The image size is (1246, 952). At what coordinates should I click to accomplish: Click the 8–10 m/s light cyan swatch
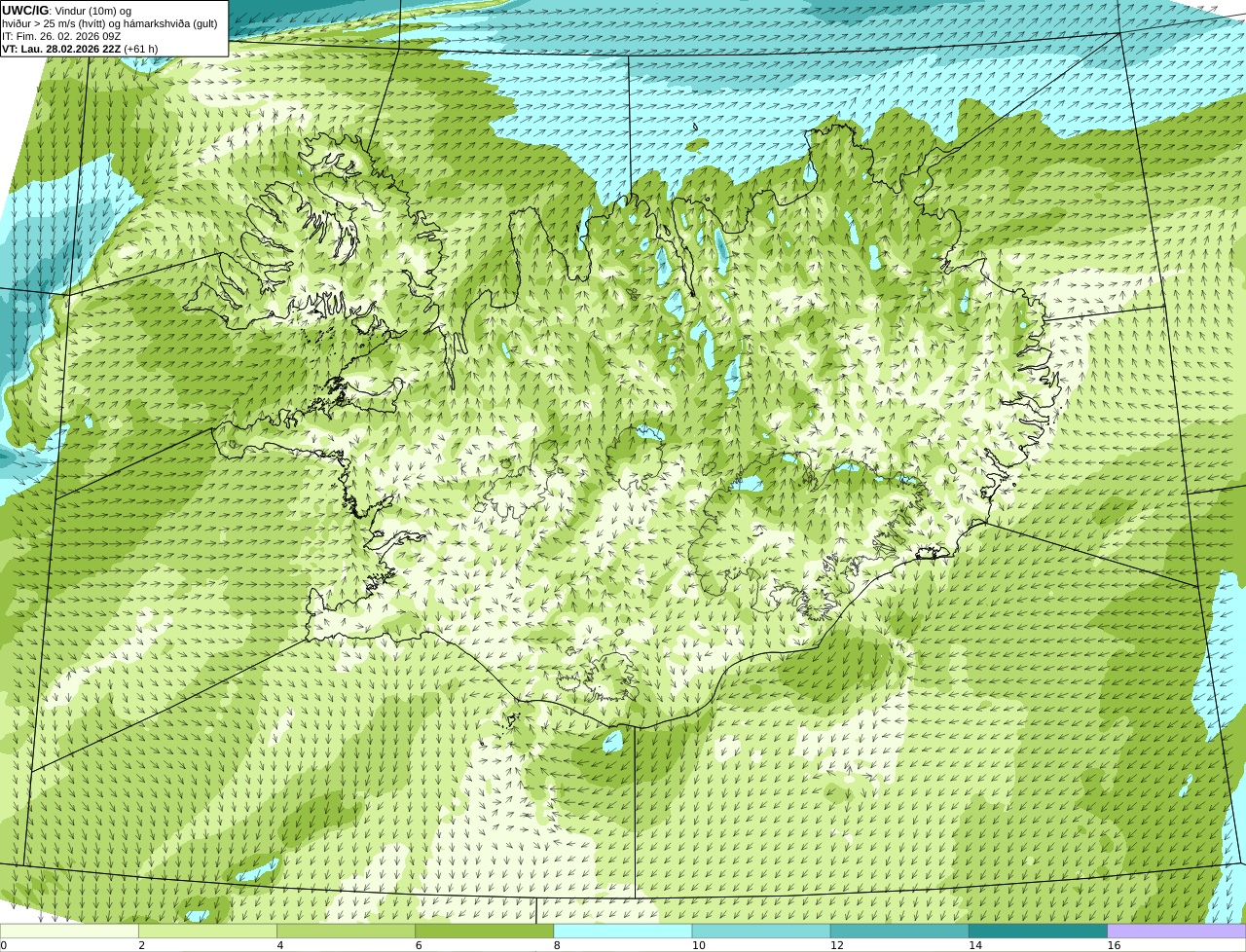[623, 931]
